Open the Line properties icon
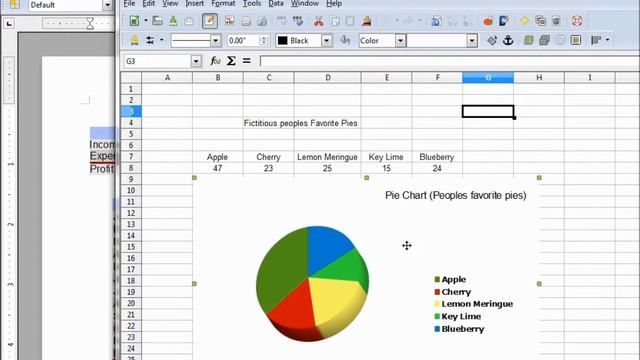This screenshot has height=360, width=640. tap(134, 40)
